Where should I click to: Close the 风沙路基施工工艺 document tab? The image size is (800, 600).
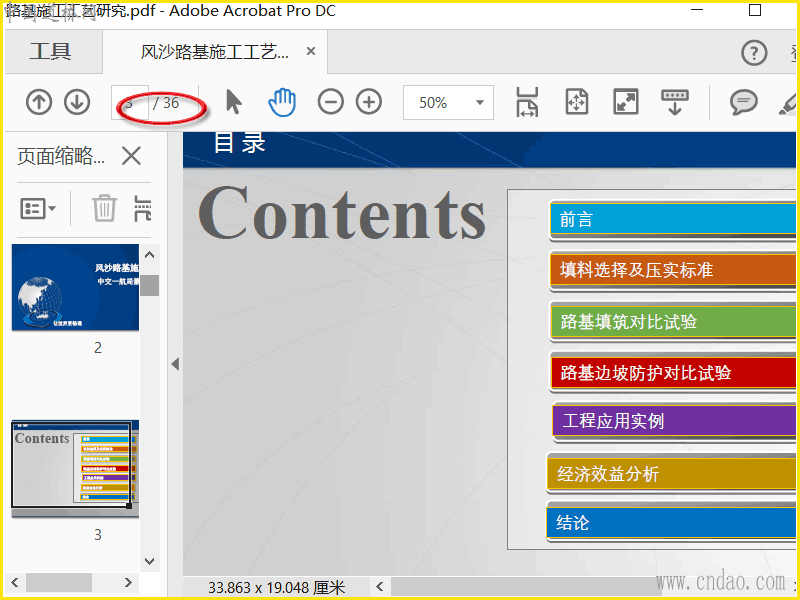pos(311,51)
